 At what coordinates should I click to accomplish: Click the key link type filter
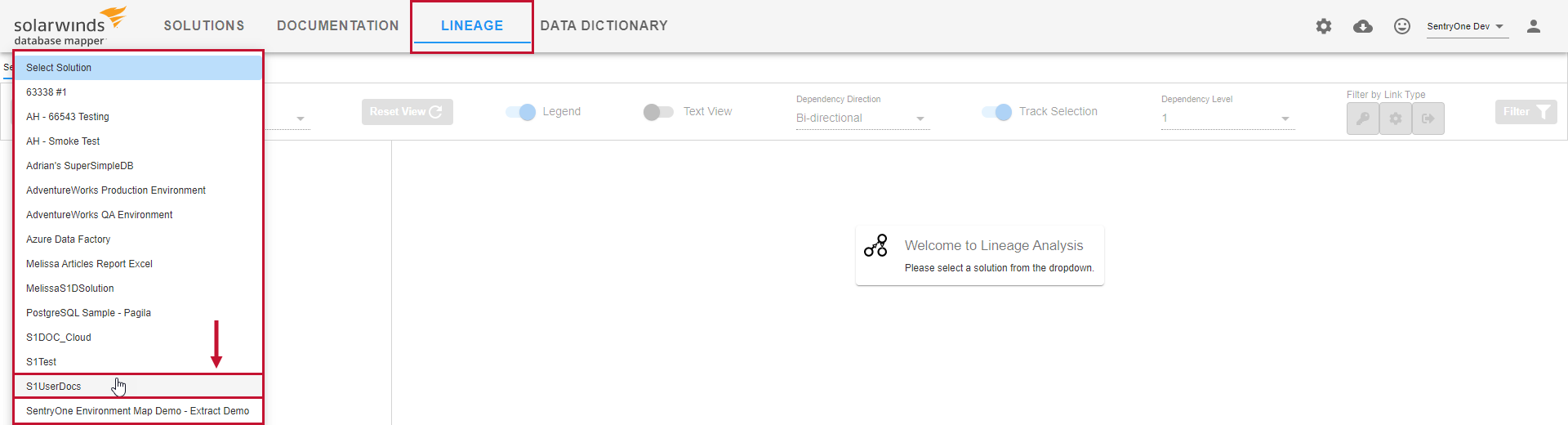[x=1363, y=119]
